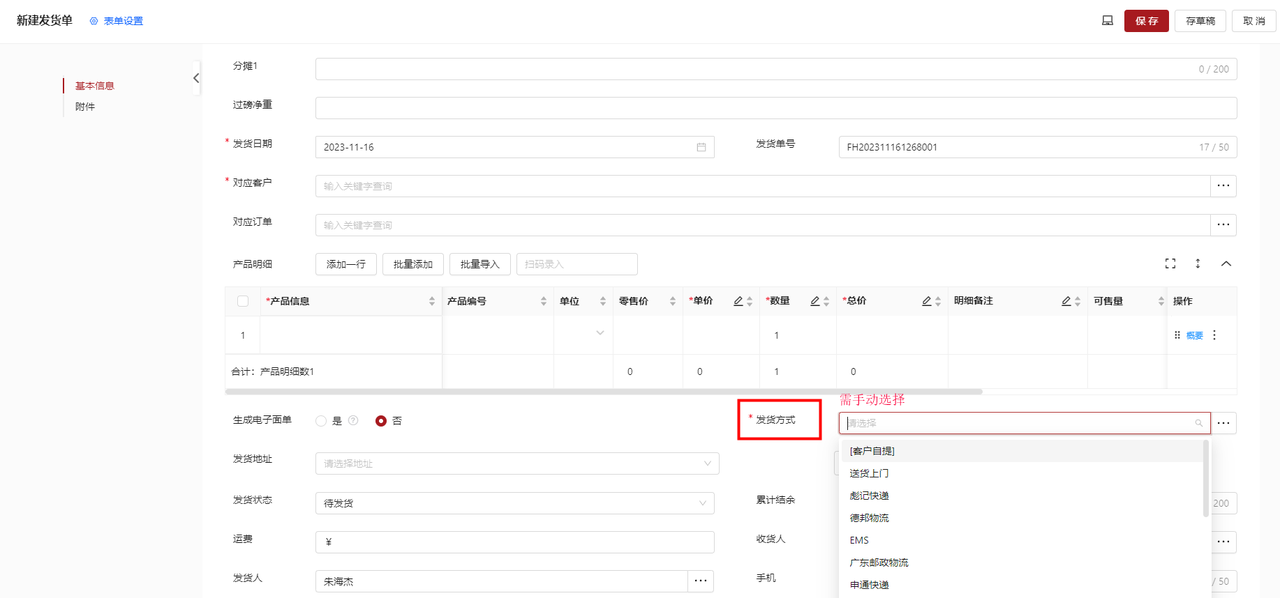Click the 批量添加 button
The width and height of the screenshot is (1280, 598).
click(413, 264)
